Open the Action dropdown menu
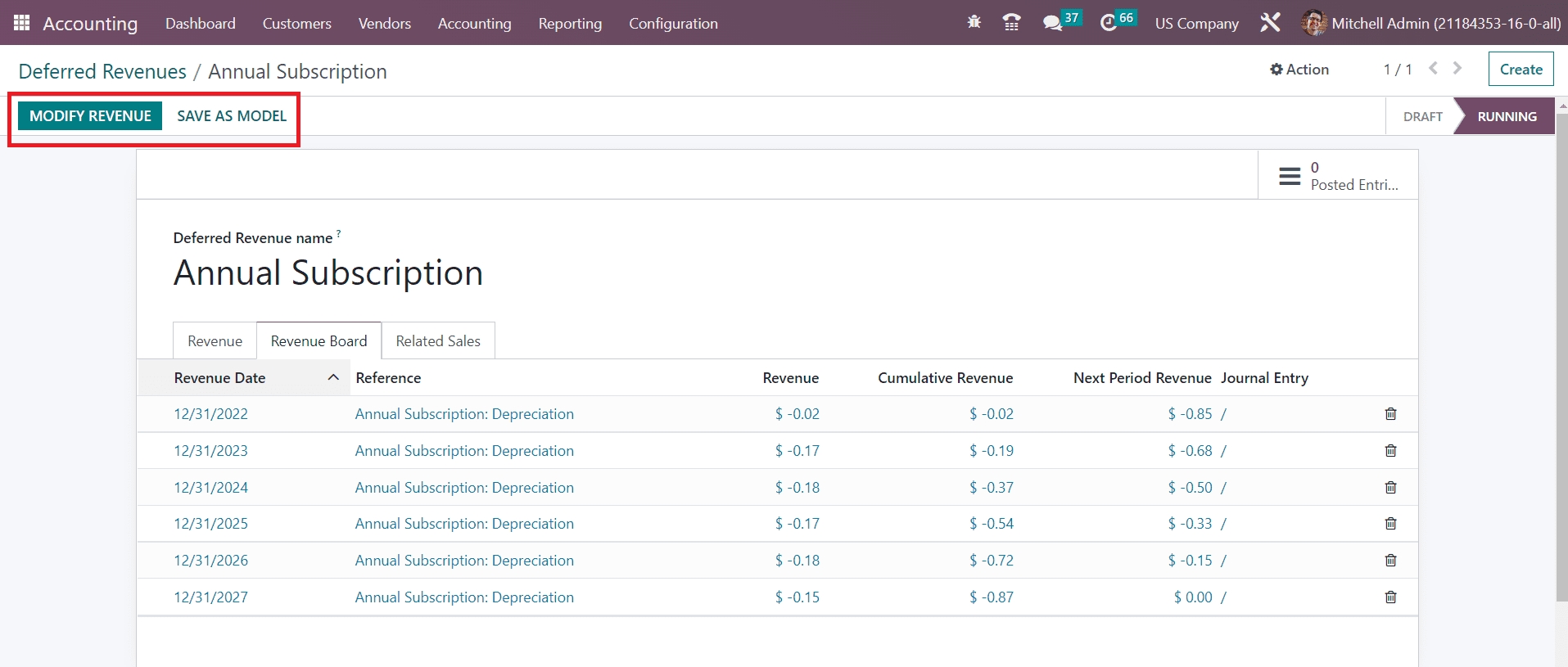 coord(1299,70)
